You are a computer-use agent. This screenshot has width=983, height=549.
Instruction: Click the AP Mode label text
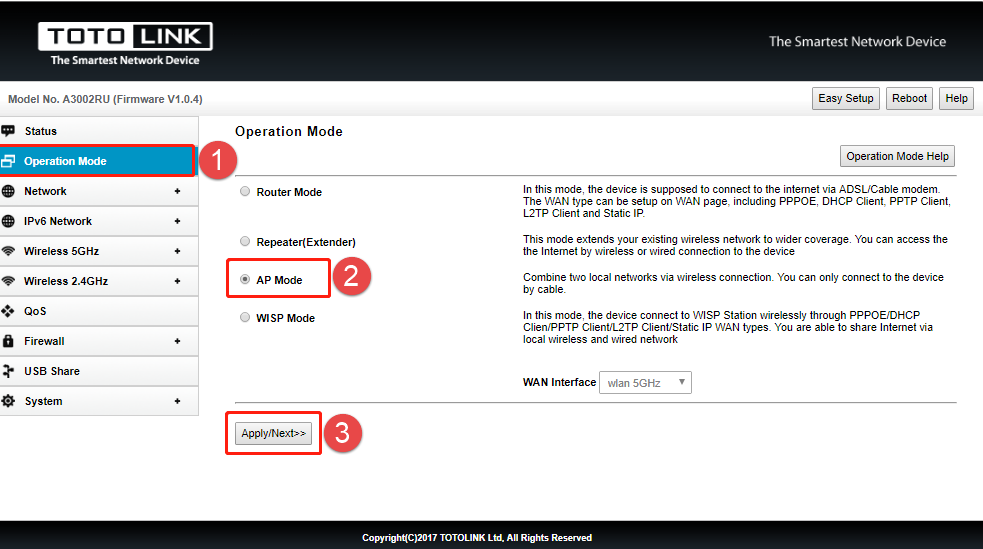279,280
